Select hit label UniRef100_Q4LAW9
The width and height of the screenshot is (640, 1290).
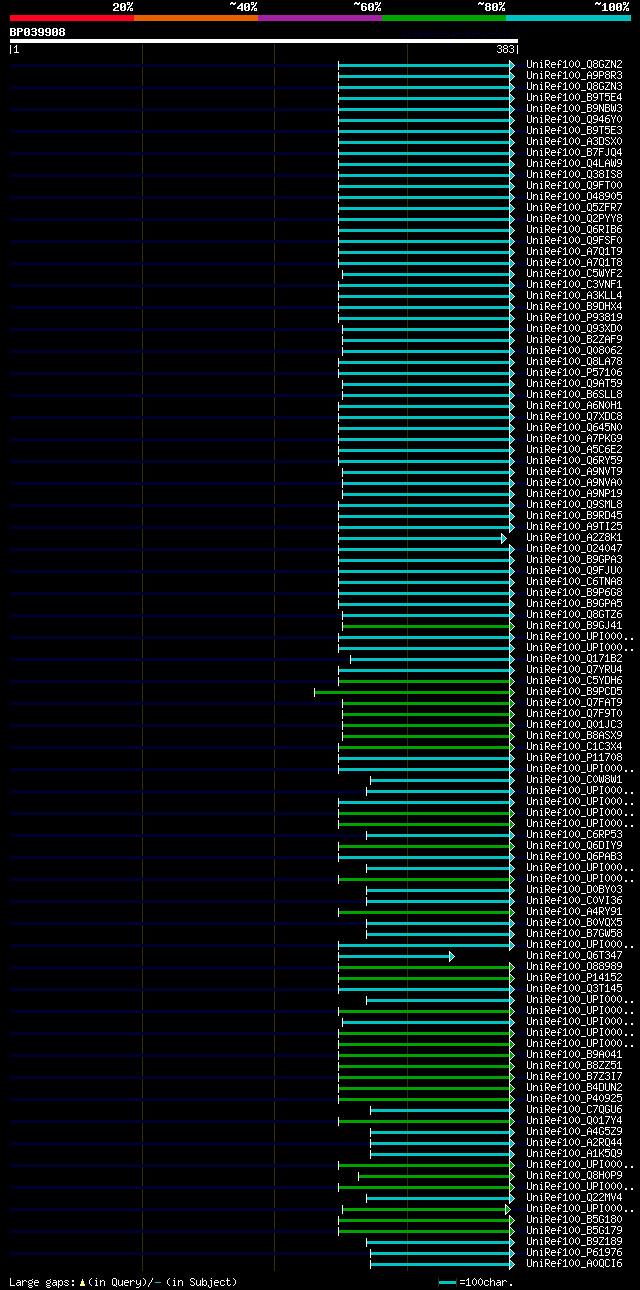[x=574, y=163]
